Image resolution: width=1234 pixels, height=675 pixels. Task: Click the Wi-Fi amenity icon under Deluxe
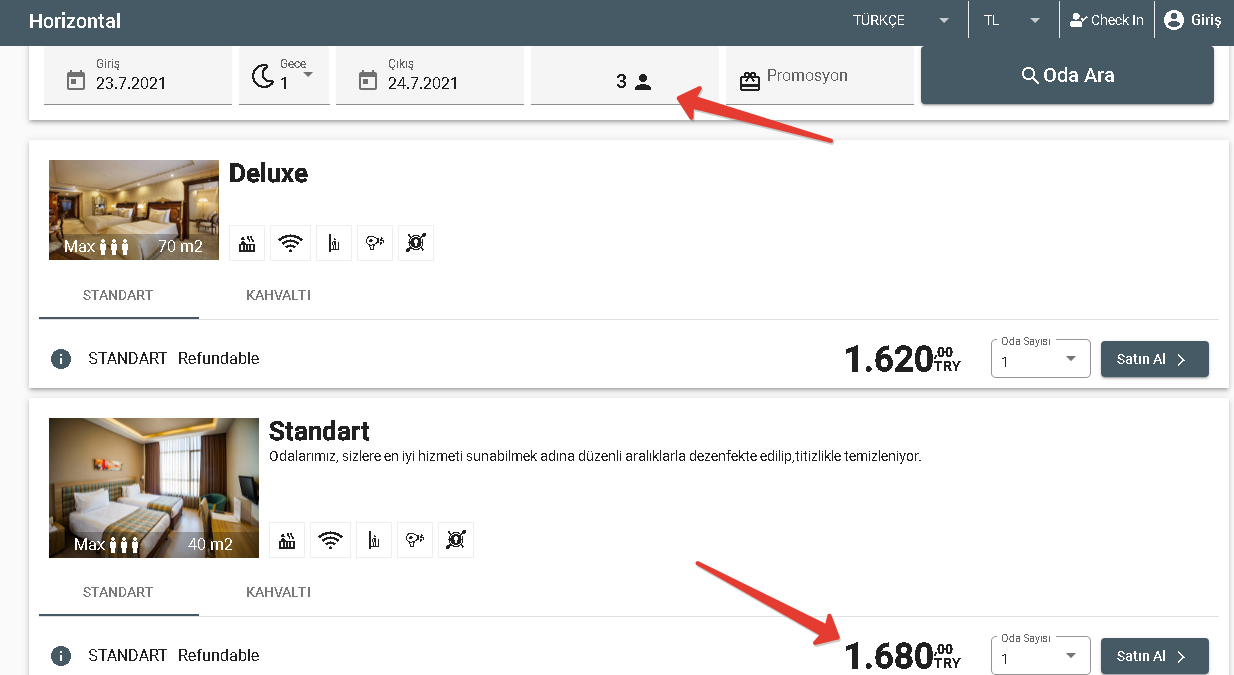(x=290, y=243)
